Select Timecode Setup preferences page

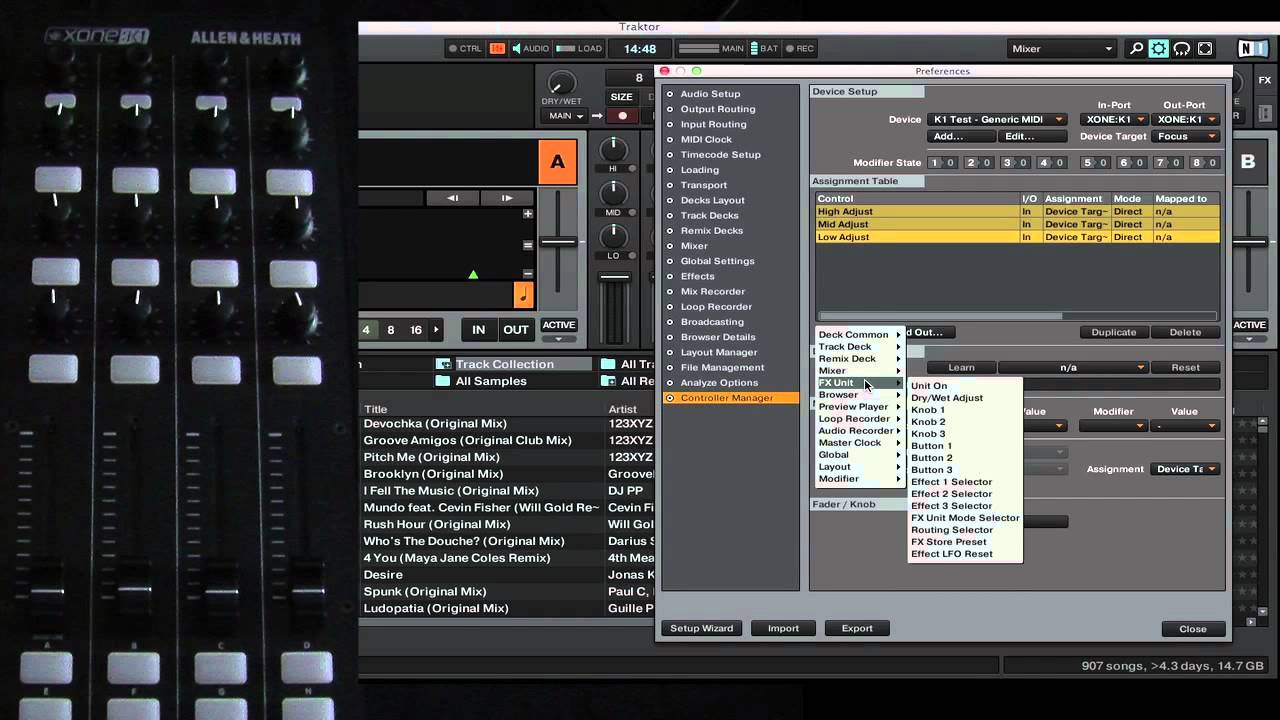coord(720,155)
